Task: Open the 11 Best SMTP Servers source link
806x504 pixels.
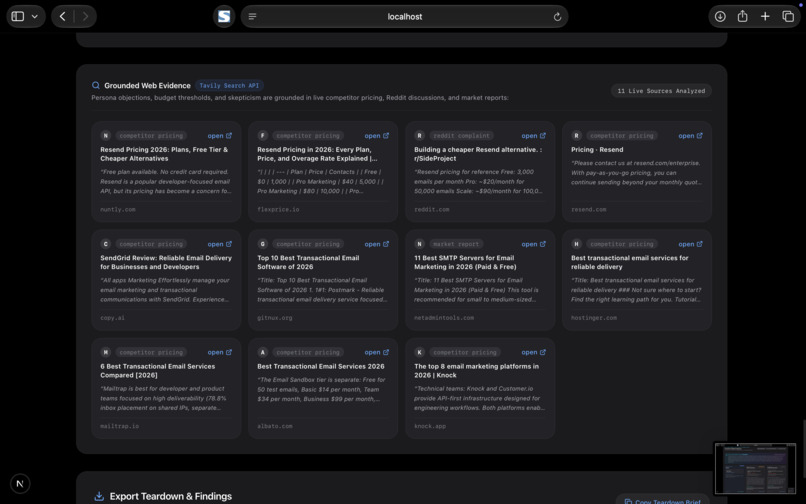Action: tap(534, 244)
